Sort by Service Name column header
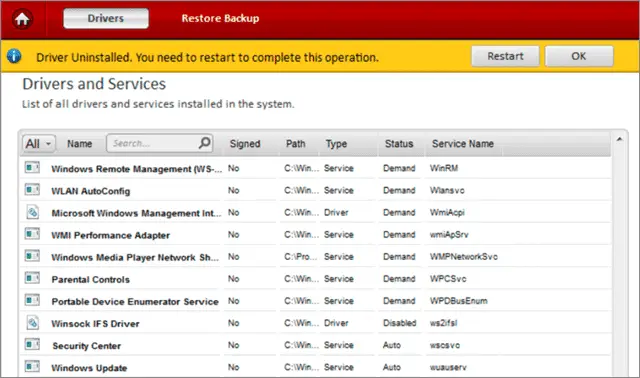The height and width of the screenshot is (378, 640). (463, 144)
